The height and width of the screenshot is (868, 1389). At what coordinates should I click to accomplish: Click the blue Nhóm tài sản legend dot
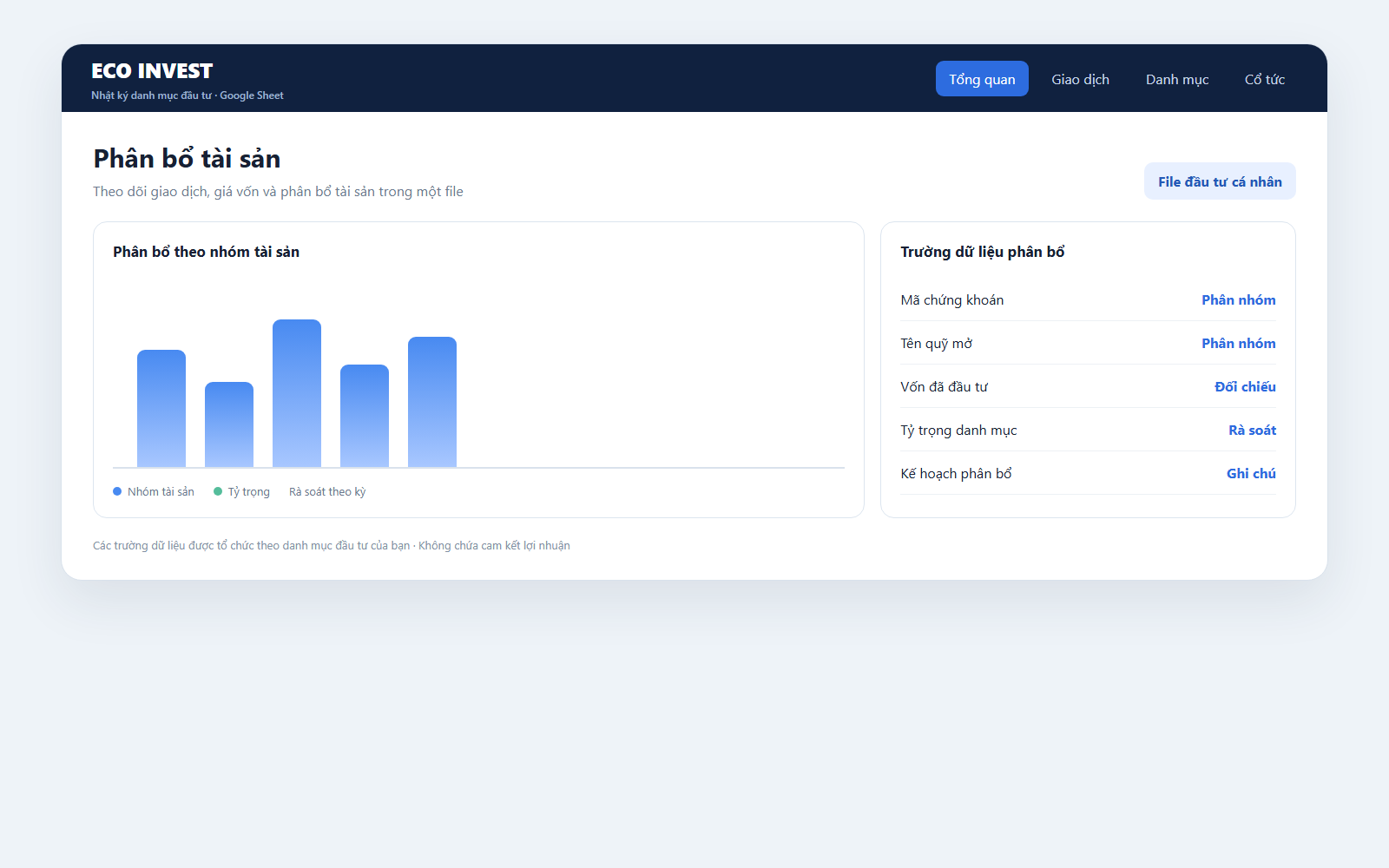[117, 491]
